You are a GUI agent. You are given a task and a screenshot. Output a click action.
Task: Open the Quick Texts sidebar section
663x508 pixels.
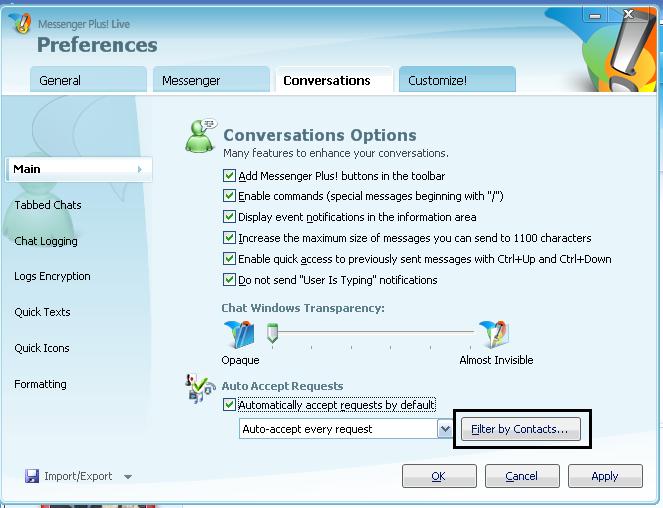click(x=42, y=312)
